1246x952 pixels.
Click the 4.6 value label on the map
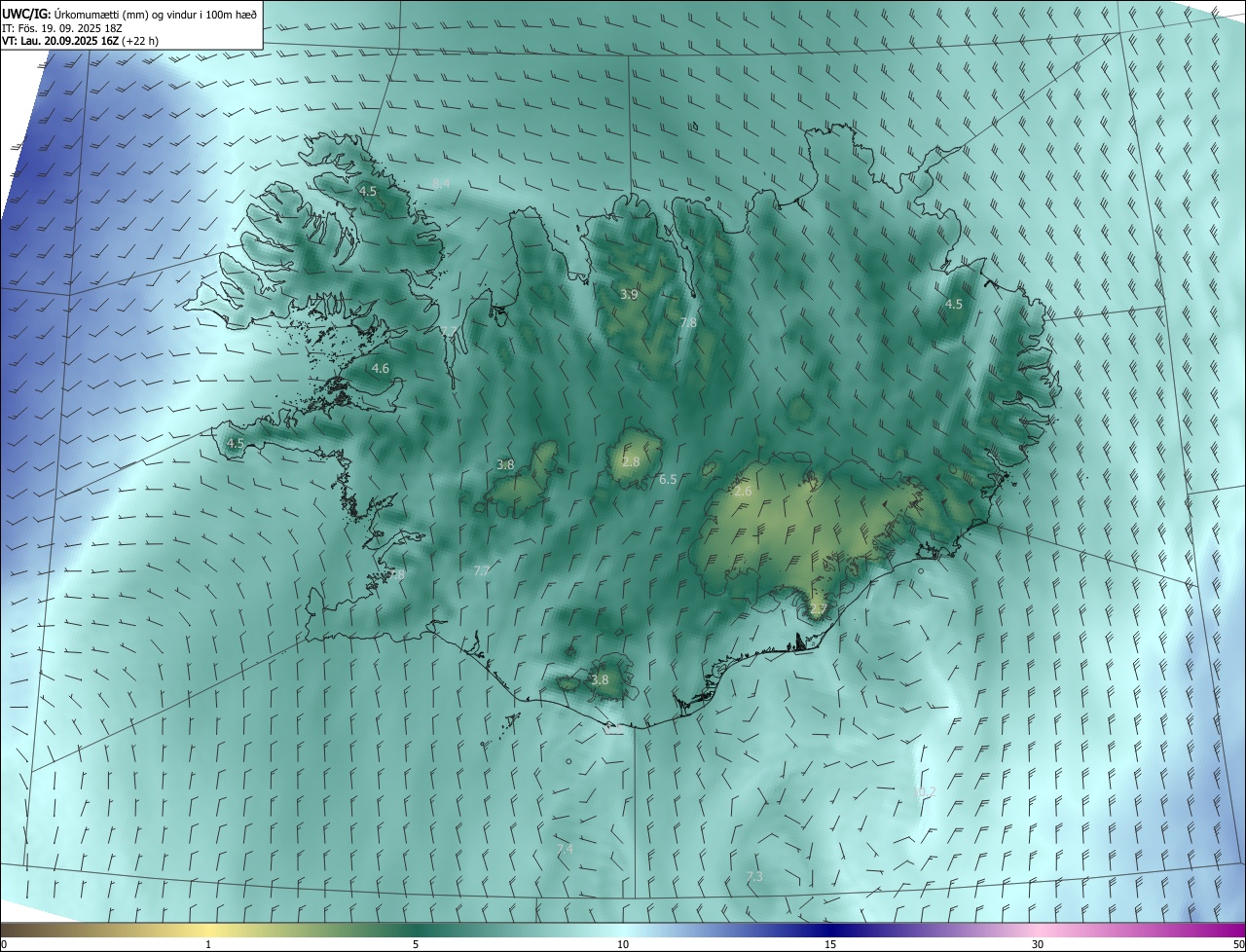pyautogui.click(x=380, y=368)
